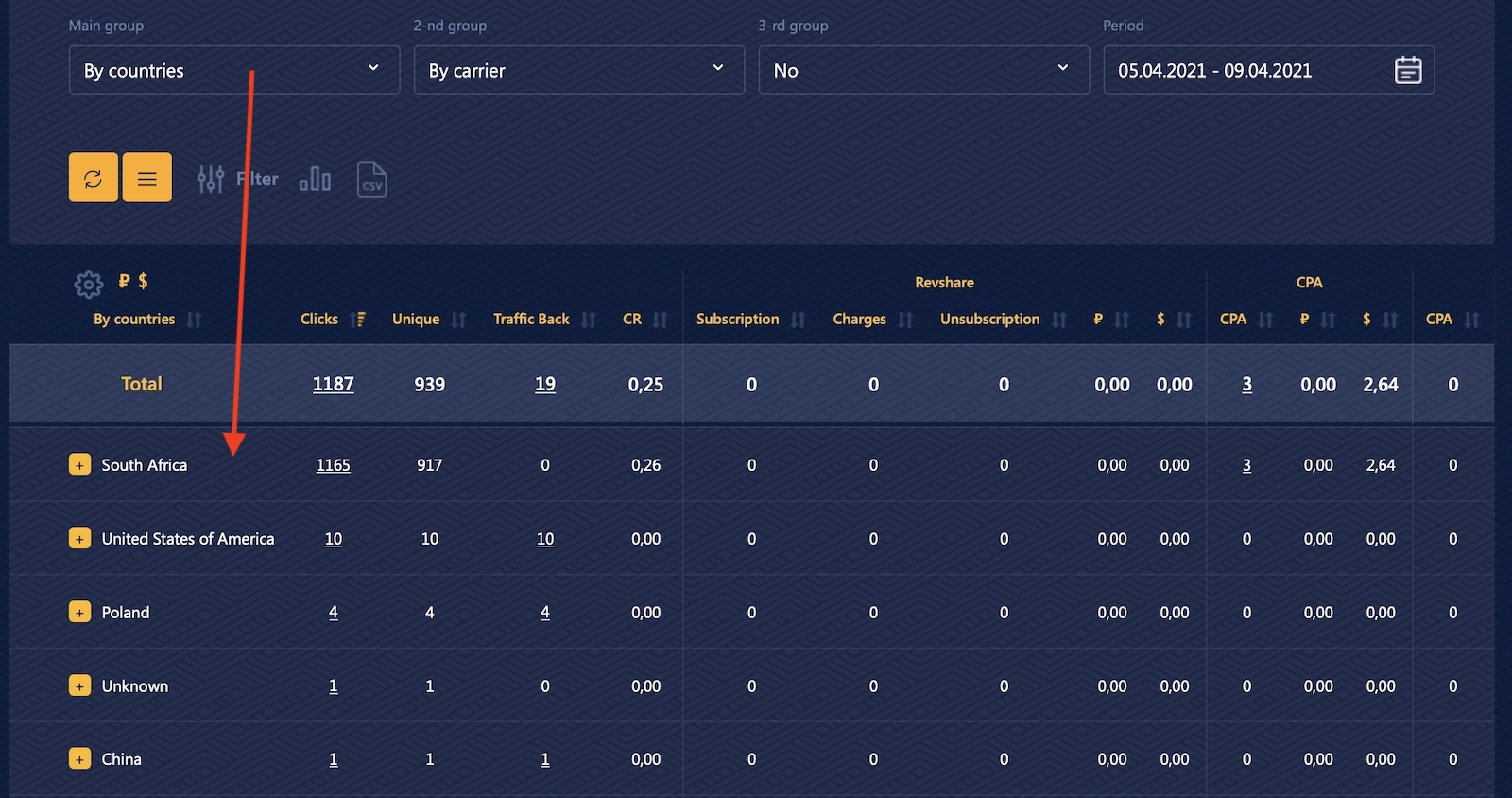Click the yellow refresh statistics button
This screenshot has width=1512, height=798.
pyautogui.click(x=93, y=178)
